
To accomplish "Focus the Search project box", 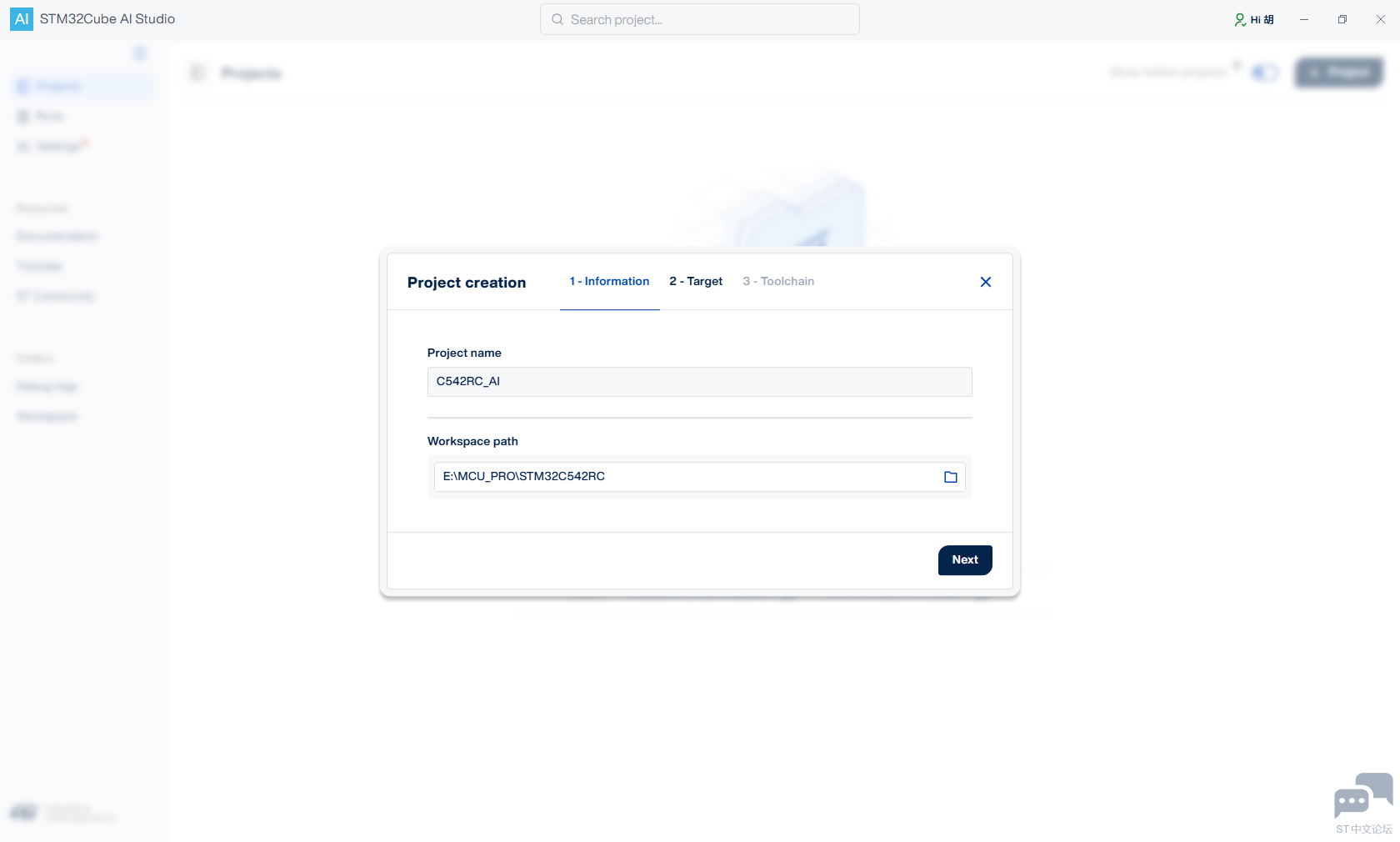I will (700, 19).
